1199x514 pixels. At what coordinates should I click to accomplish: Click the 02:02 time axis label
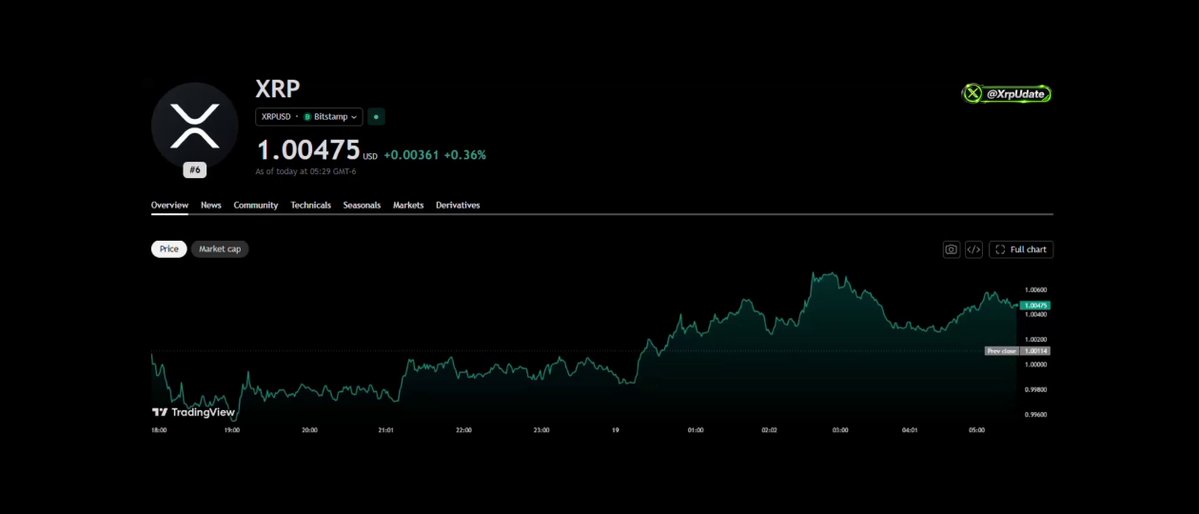(769, 430)
